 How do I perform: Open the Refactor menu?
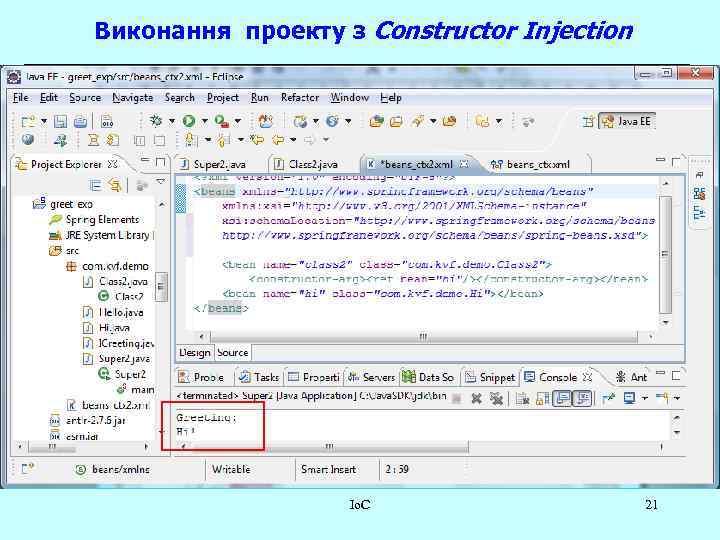[300, 98]
